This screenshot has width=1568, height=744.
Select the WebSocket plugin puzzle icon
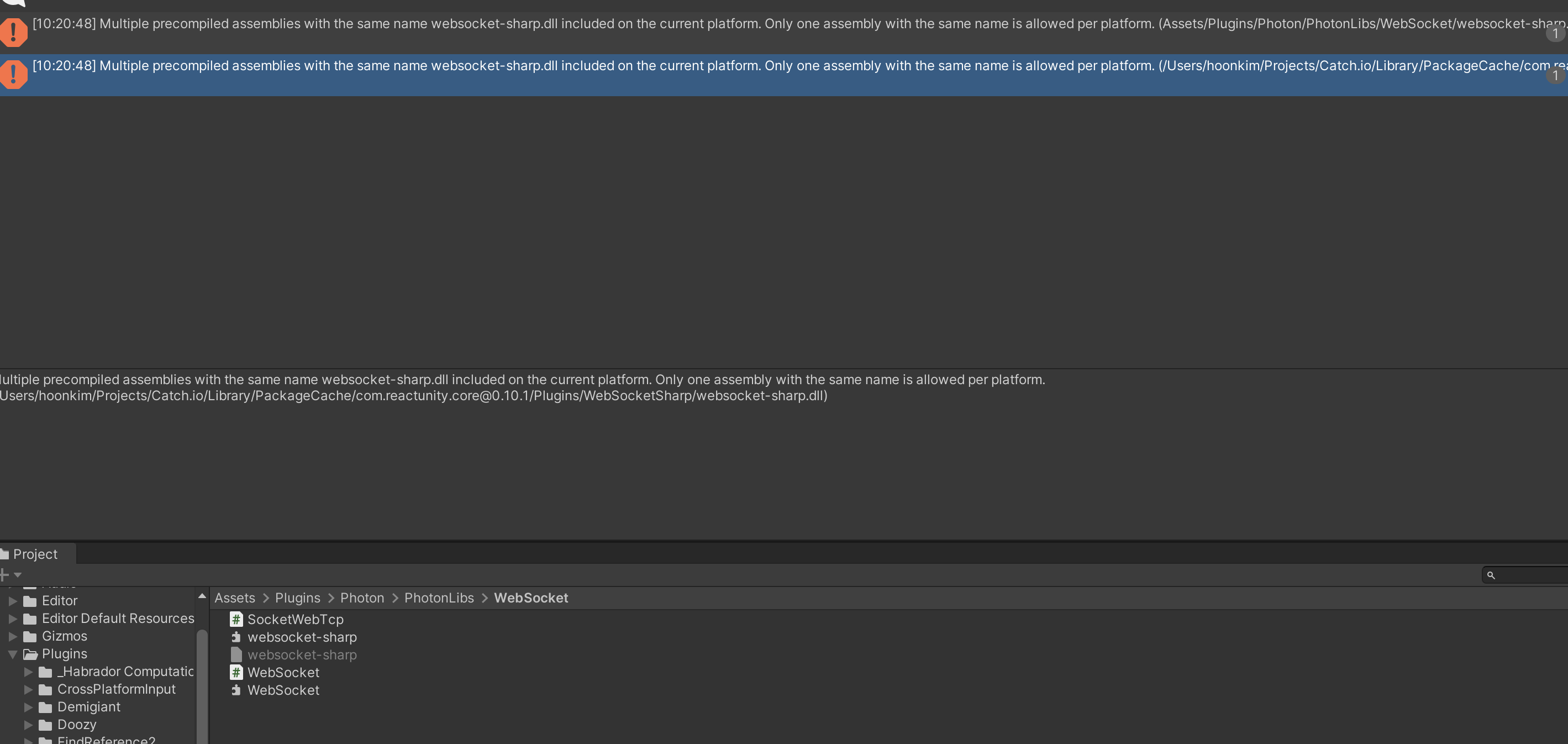pyautogui.click(x=236, y=690)
